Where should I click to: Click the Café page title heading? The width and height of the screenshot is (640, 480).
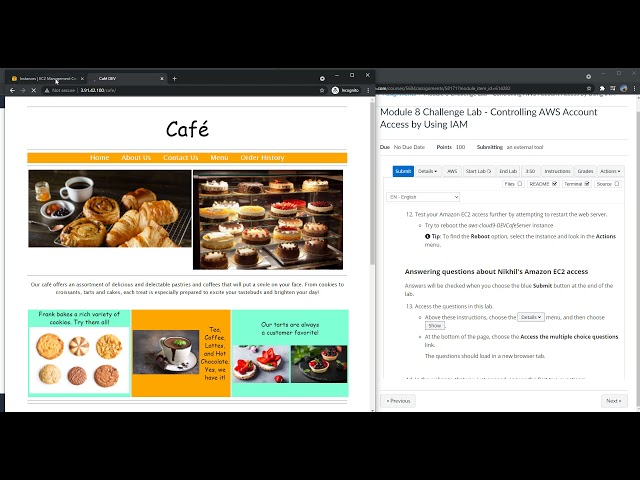pyautogui.click(x=187, y=129)
